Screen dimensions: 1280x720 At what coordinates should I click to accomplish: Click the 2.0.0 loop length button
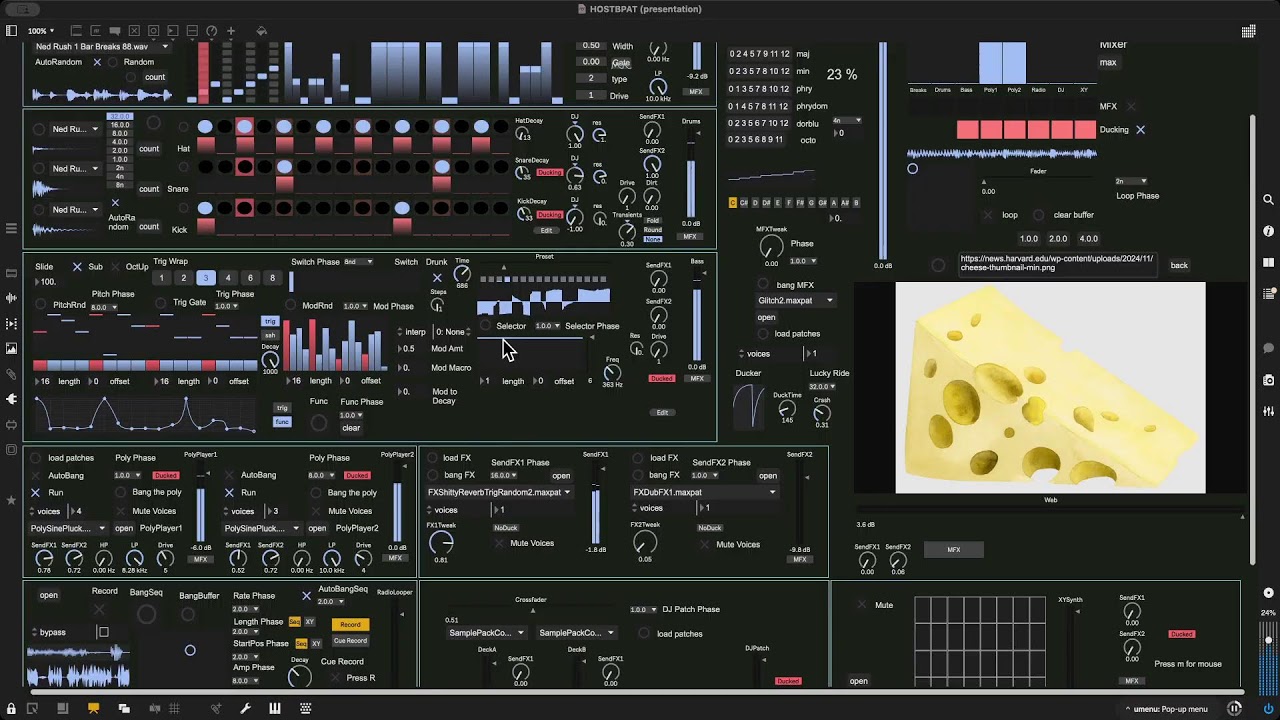pyautogui.click(x=1058, y=239)
